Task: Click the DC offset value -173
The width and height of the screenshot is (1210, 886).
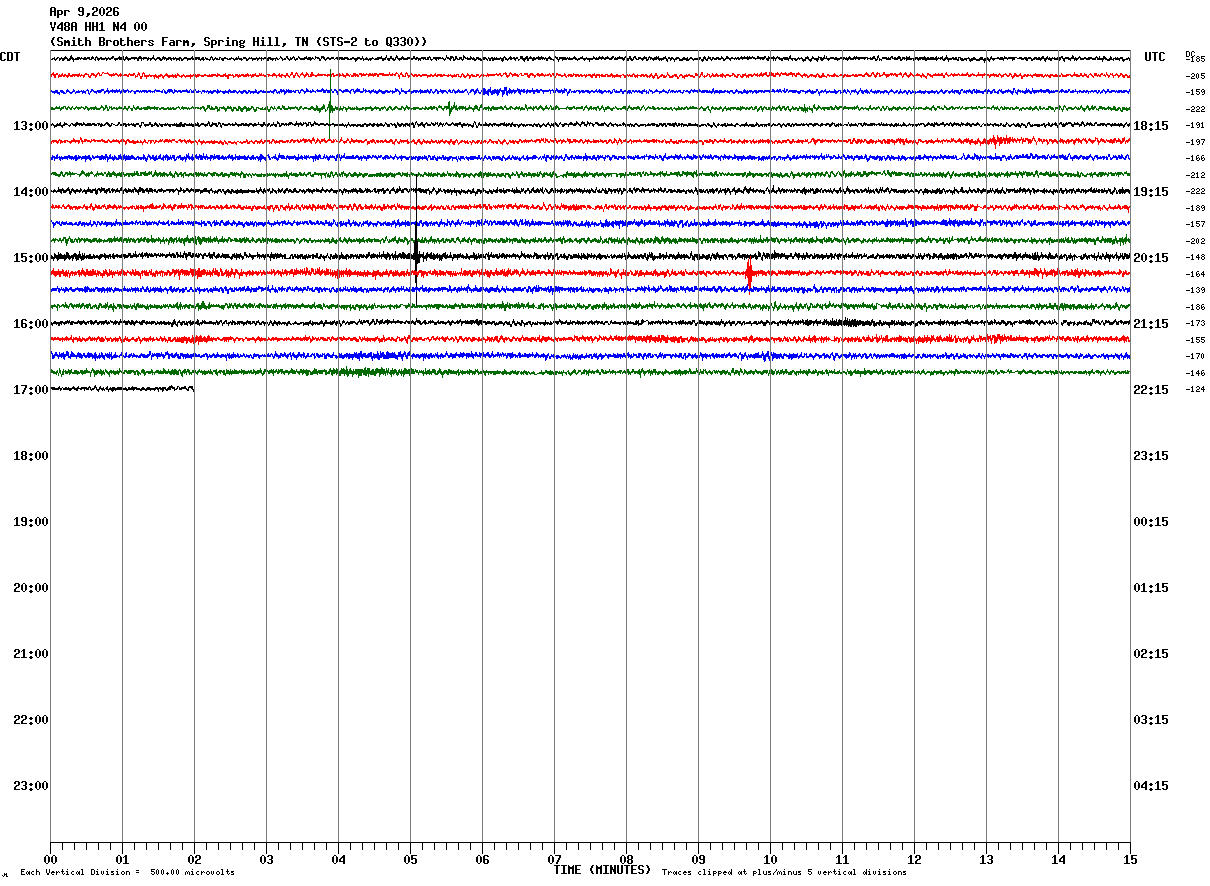Action: (x=1195, y=323)
